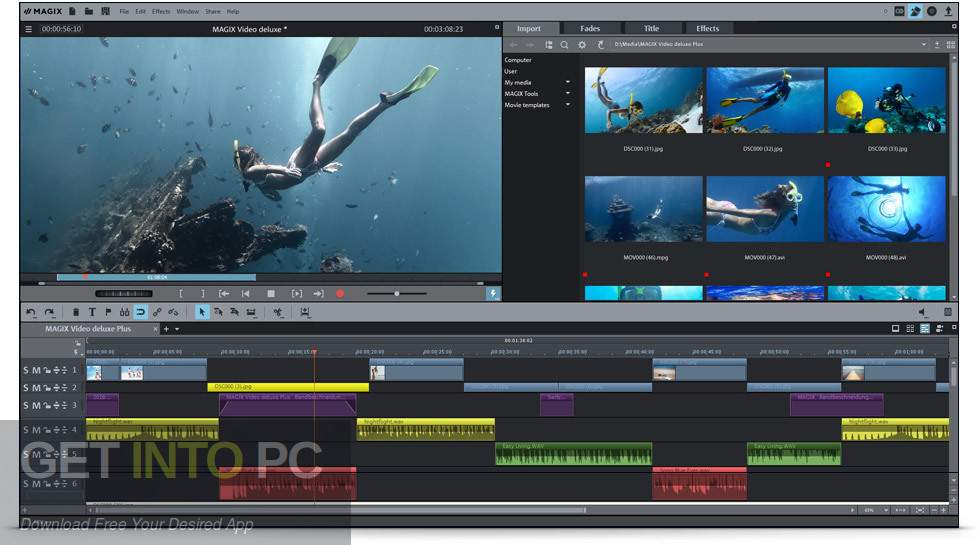Screen dimensions: 978x545
Task: Open the Media Pool path dropdown arrow
Action: [x=924, y=45]
